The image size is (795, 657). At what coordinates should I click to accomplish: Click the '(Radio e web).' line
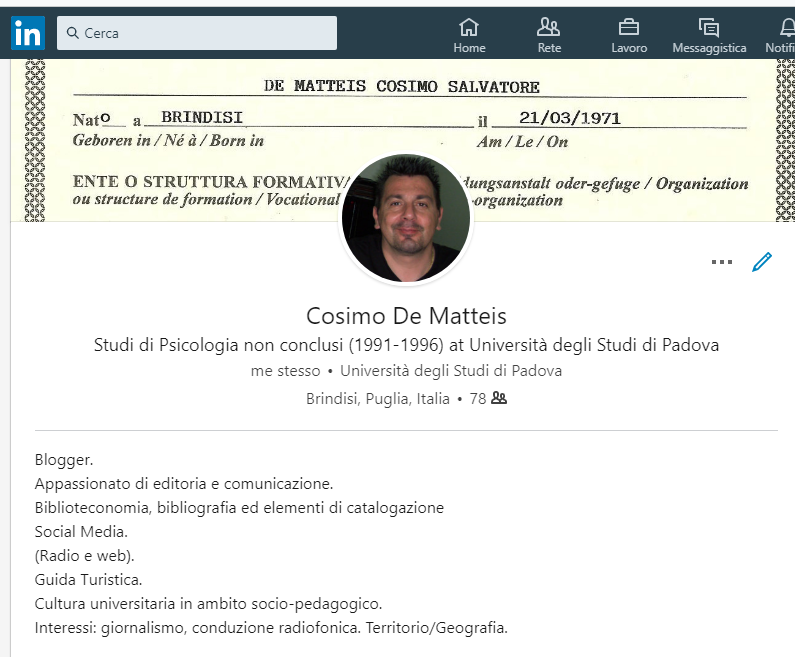[x=85, y=556]
